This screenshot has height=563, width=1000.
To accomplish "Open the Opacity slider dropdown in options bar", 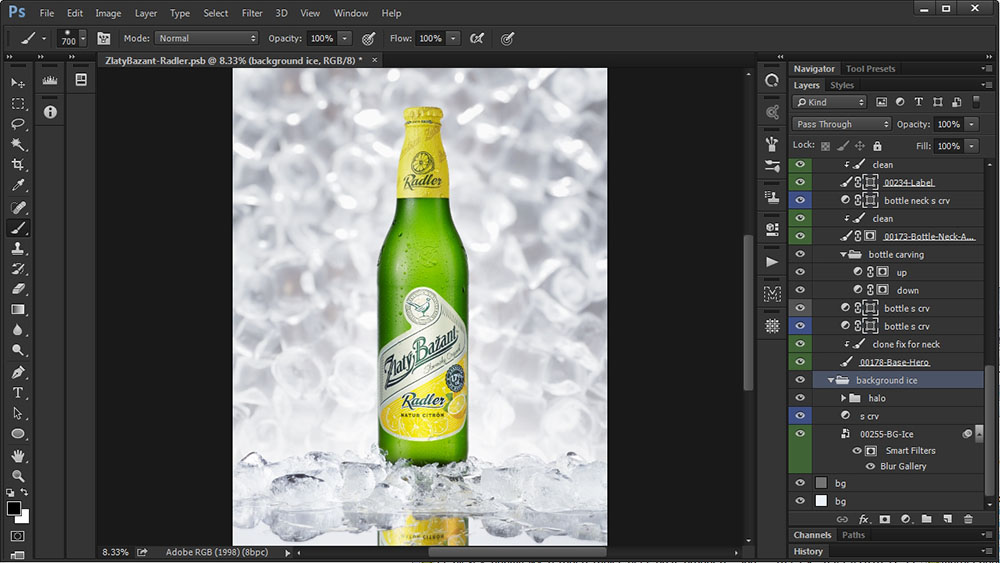I will [x=344, y=38].
